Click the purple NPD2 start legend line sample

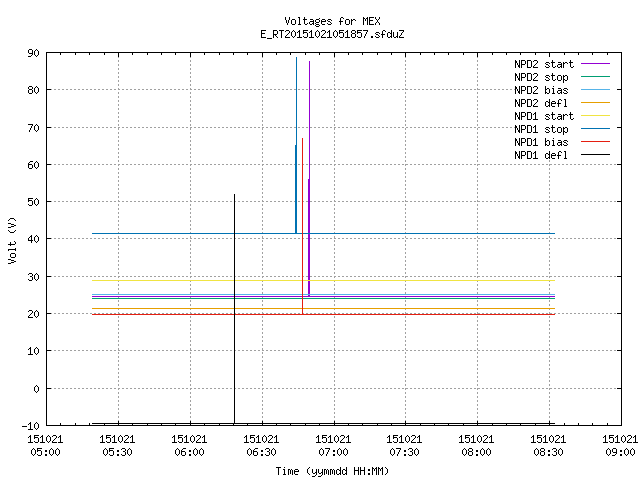pos(595,64)
